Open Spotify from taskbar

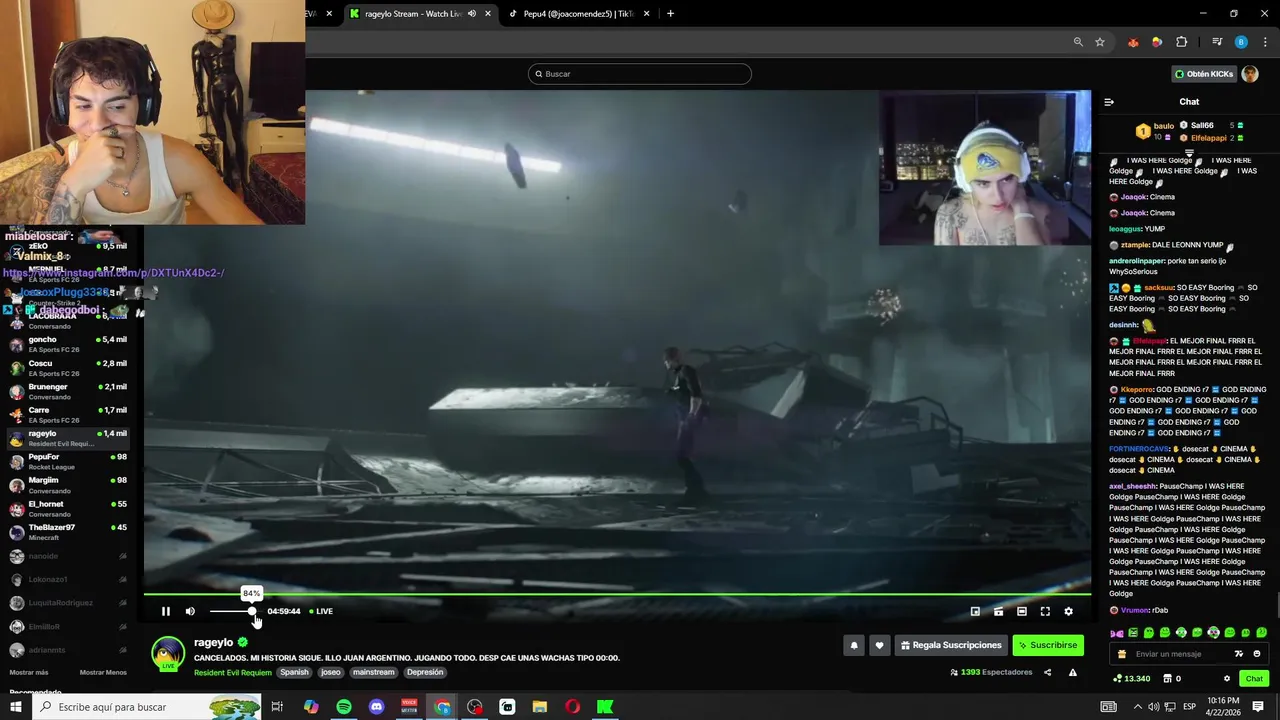344,707
